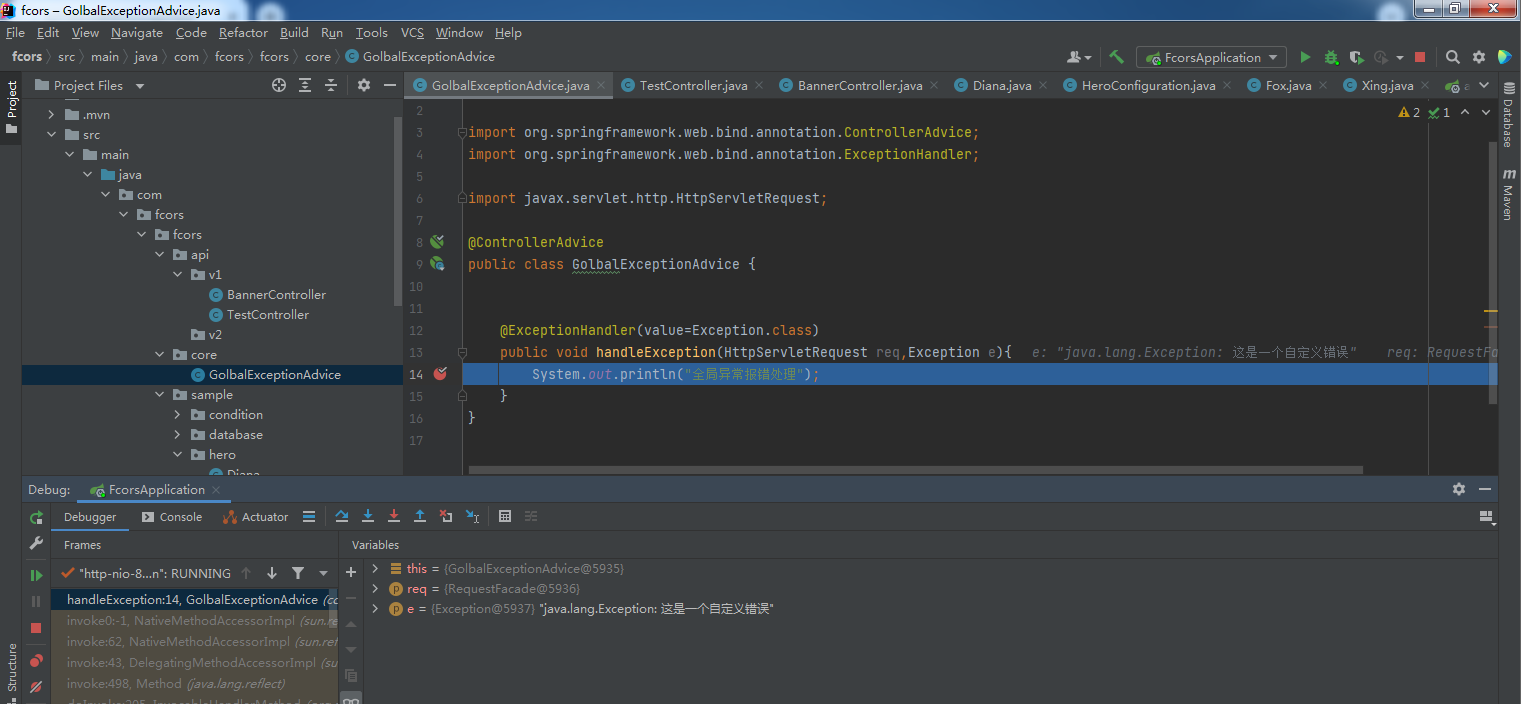
Task: Open the FcorsApplication run configuration dropdown
Action: [x=1212, y=58]
